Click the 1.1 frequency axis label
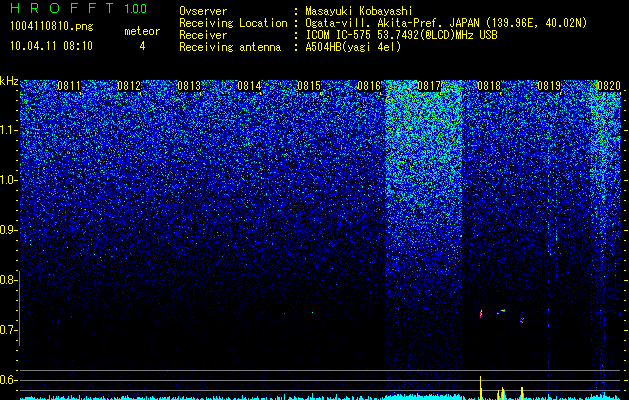Viewport: 629px width, 400px height. pyautogui.click(x=7, y=130)
